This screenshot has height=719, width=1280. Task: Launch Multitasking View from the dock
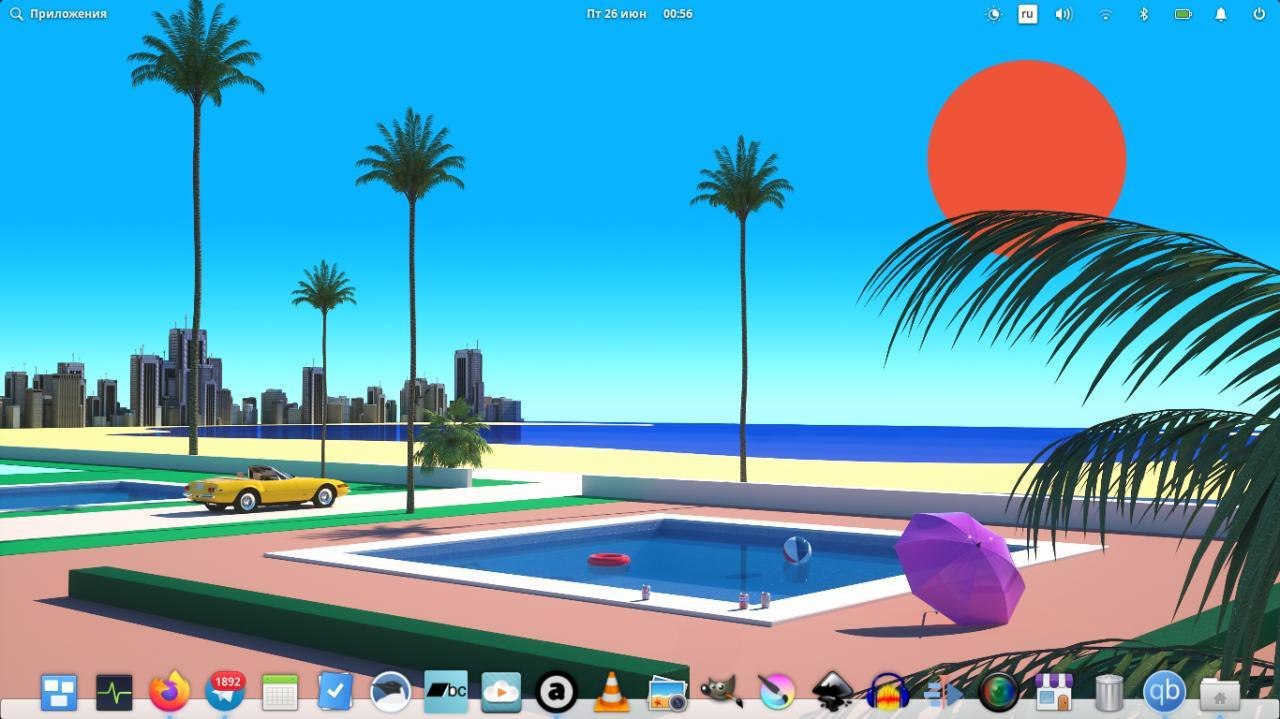[59, 691]
